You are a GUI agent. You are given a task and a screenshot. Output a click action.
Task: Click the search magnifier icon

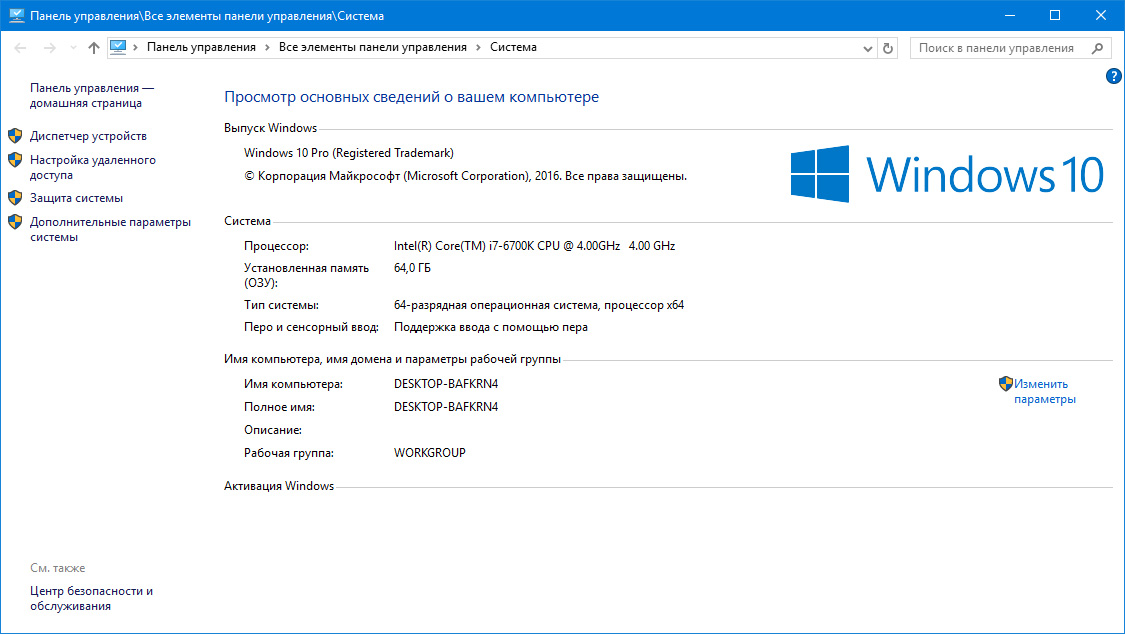(1097, 48)
